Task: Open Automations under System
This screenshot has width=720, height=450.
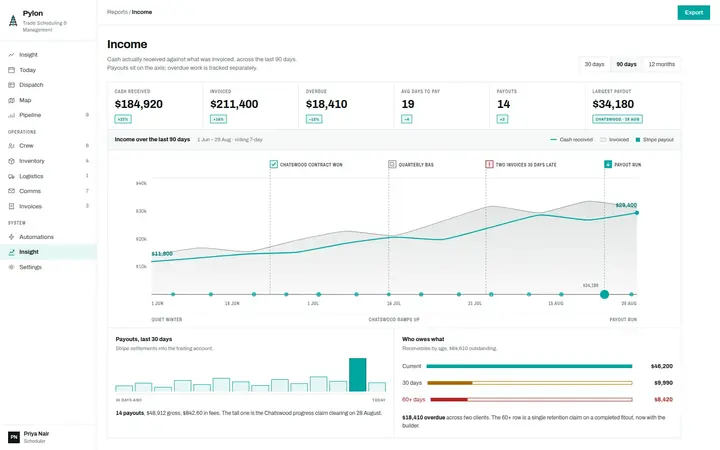Action: (x=48, y=237)
